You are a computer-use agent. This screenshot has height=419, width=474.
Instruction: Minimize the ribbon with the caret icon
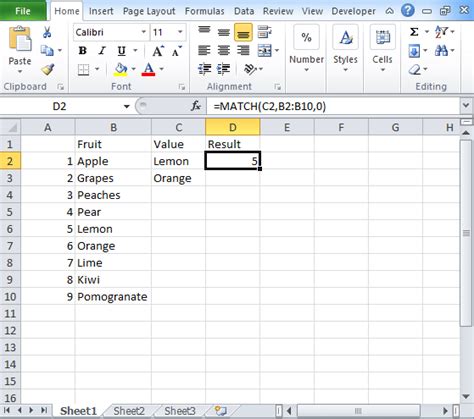click(x=389, y=11)
